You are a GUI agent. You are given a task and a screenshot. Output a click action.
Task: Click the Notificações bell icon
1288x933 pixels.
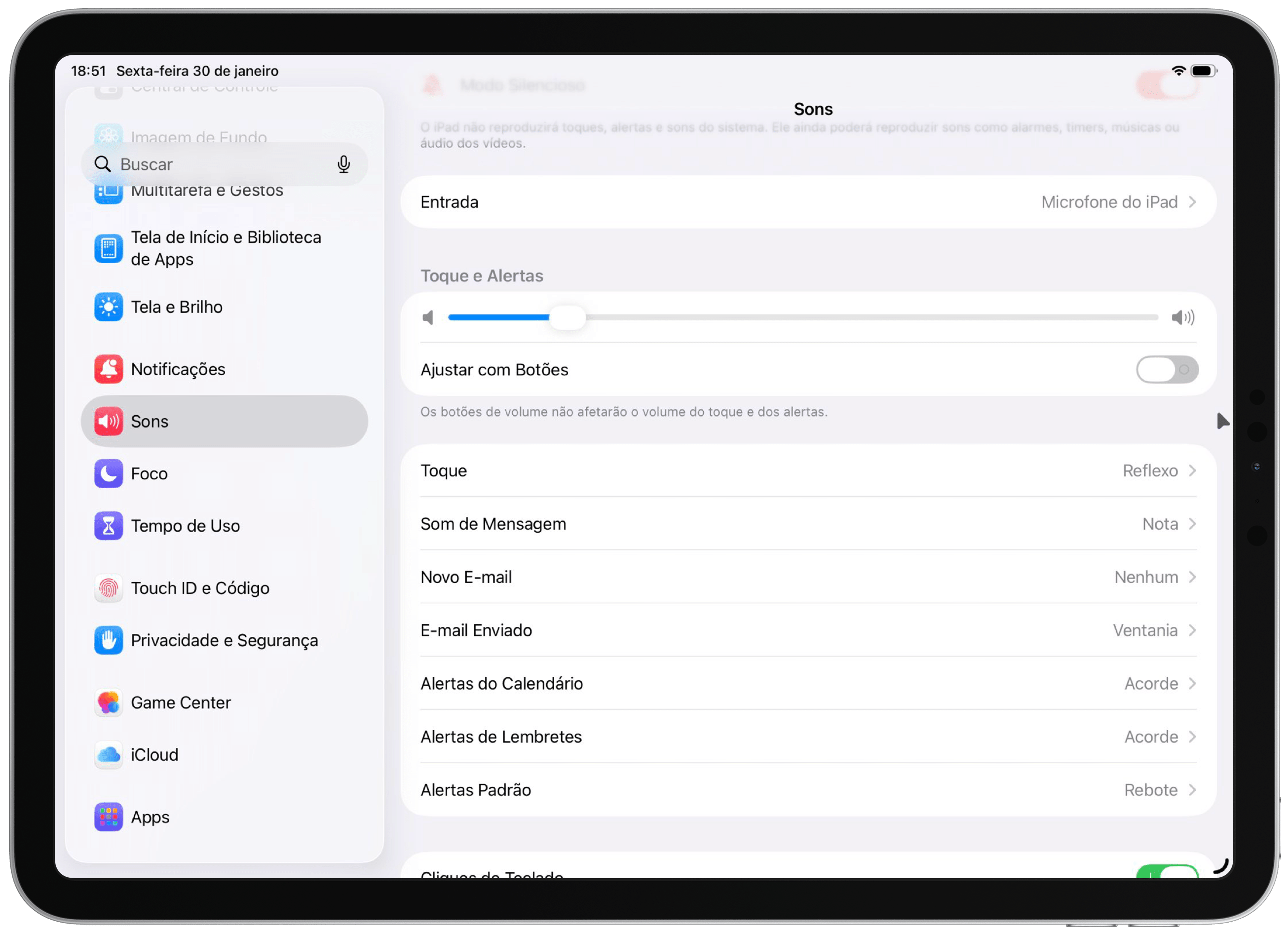109,369
